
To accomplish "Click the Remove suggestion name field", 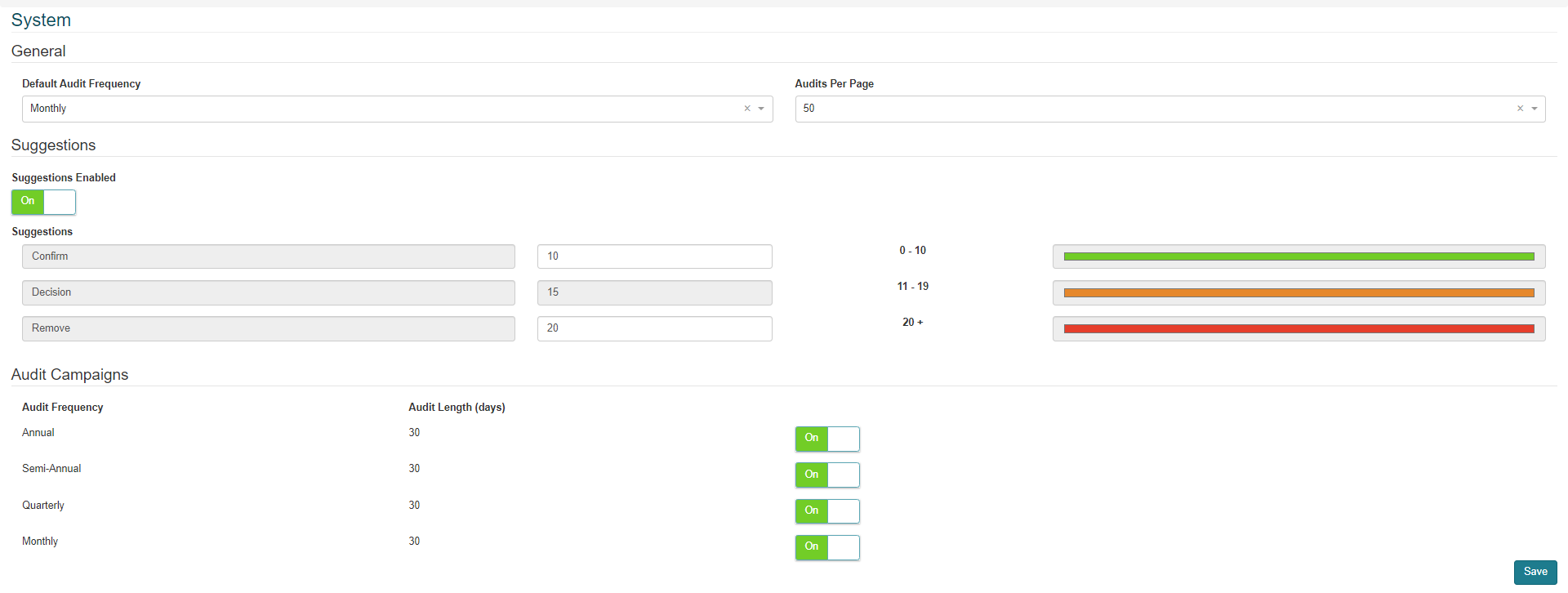I will click(268, 328).
